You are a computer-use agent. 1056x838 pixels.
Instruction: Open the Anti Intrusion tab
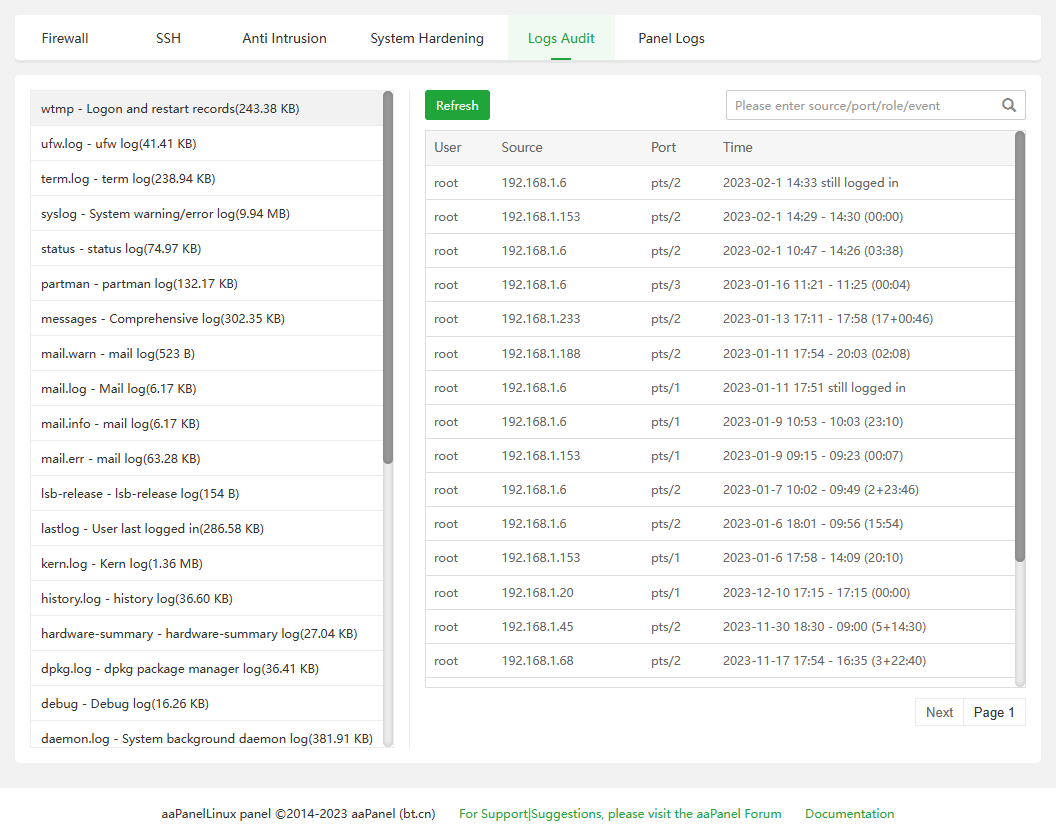click(284, 38)
